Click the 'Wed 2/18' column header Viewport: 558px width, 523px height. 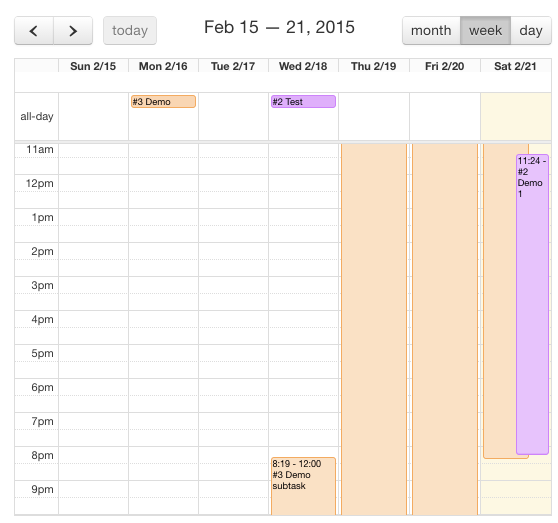[303, 66]
